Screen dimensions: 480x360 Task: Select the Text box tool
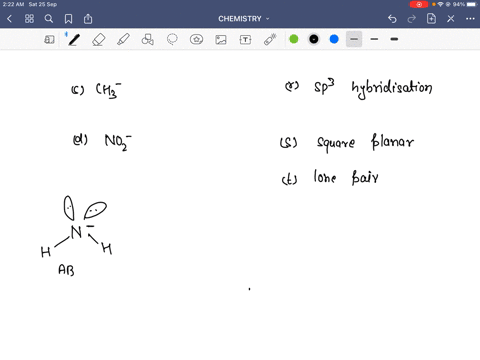pos(245,40)
